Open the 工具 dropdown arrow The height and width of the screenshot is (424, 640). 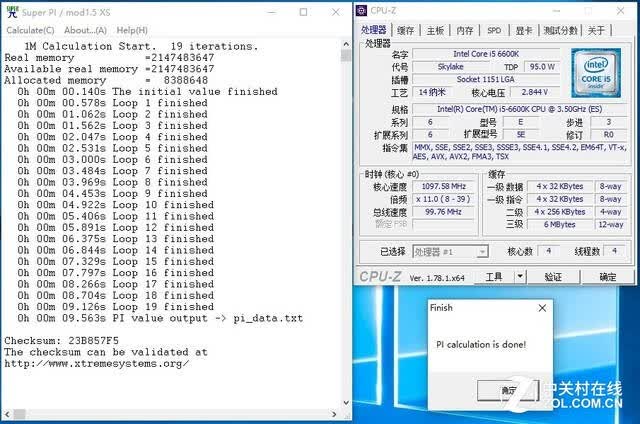[520, 277]
